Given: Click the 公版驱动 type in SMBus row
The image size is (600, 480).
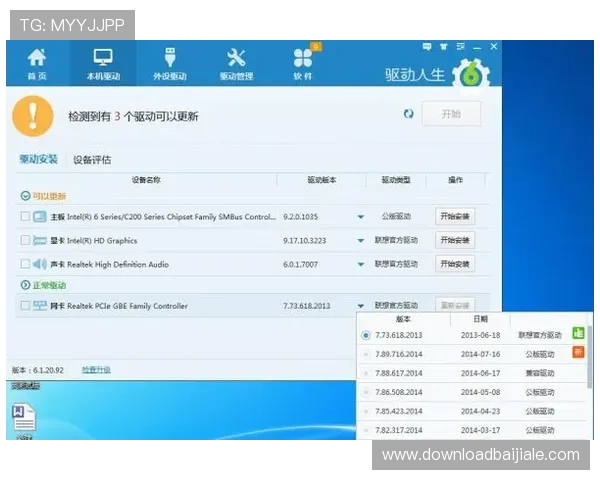Looking at the screenshot, I should (x=396, y=217).
